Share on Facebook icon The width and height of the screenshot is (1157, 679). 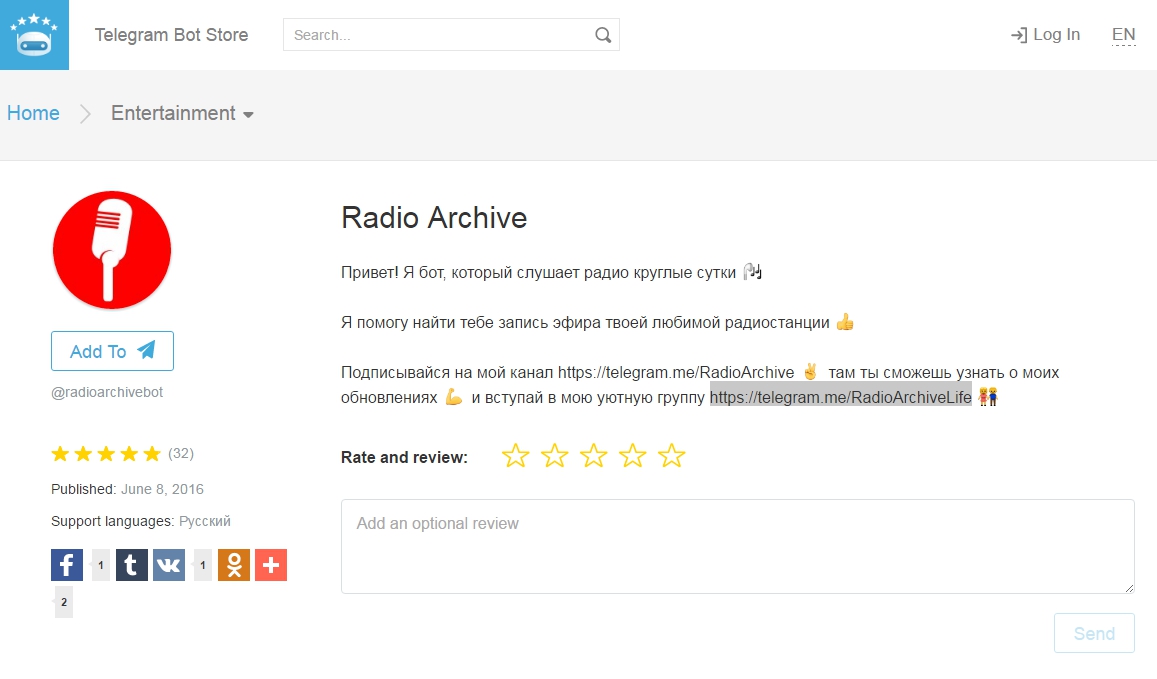[x=67, y=565]
